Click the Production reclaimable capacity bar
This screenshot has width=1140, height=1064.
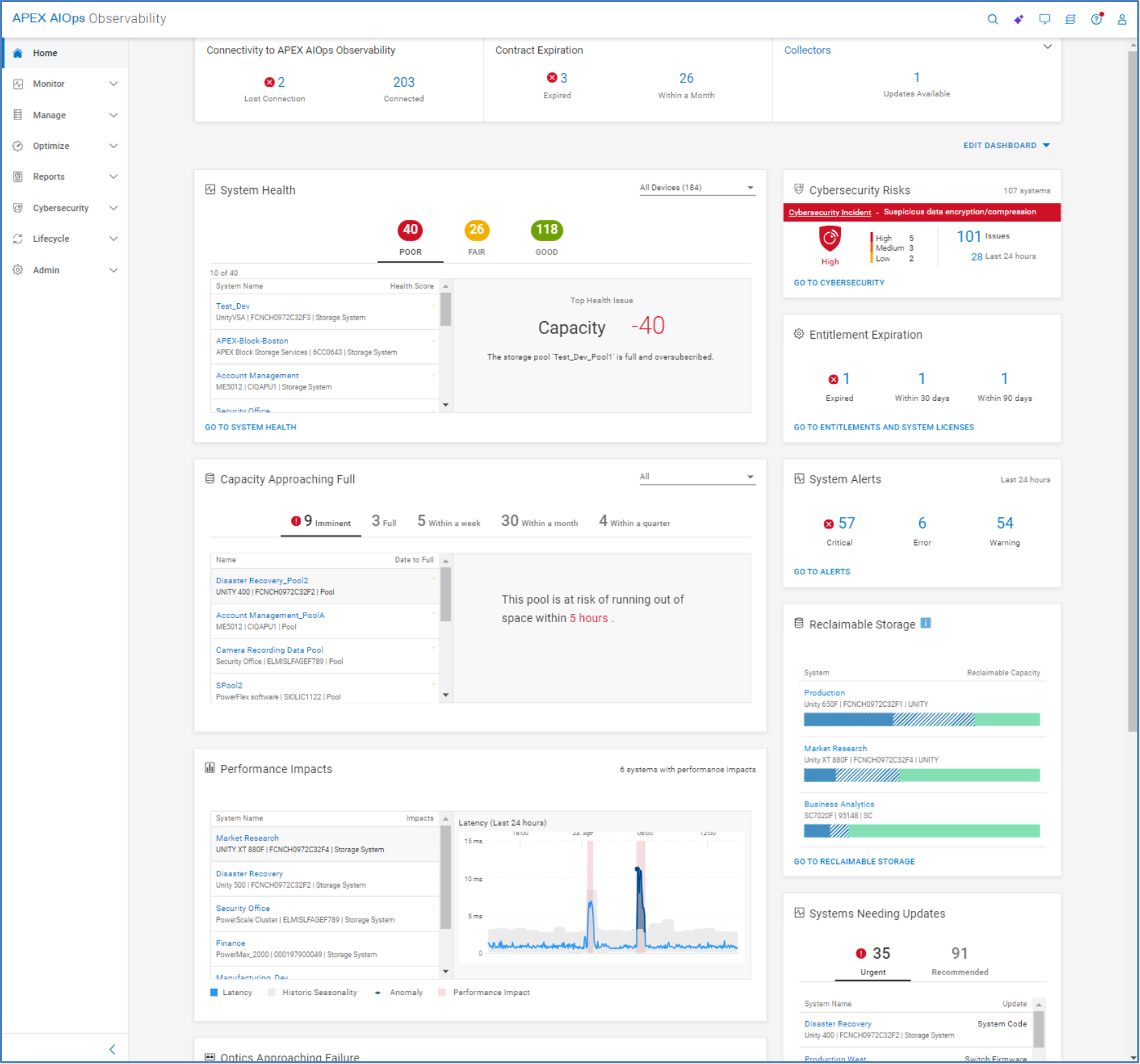[921, 719]
